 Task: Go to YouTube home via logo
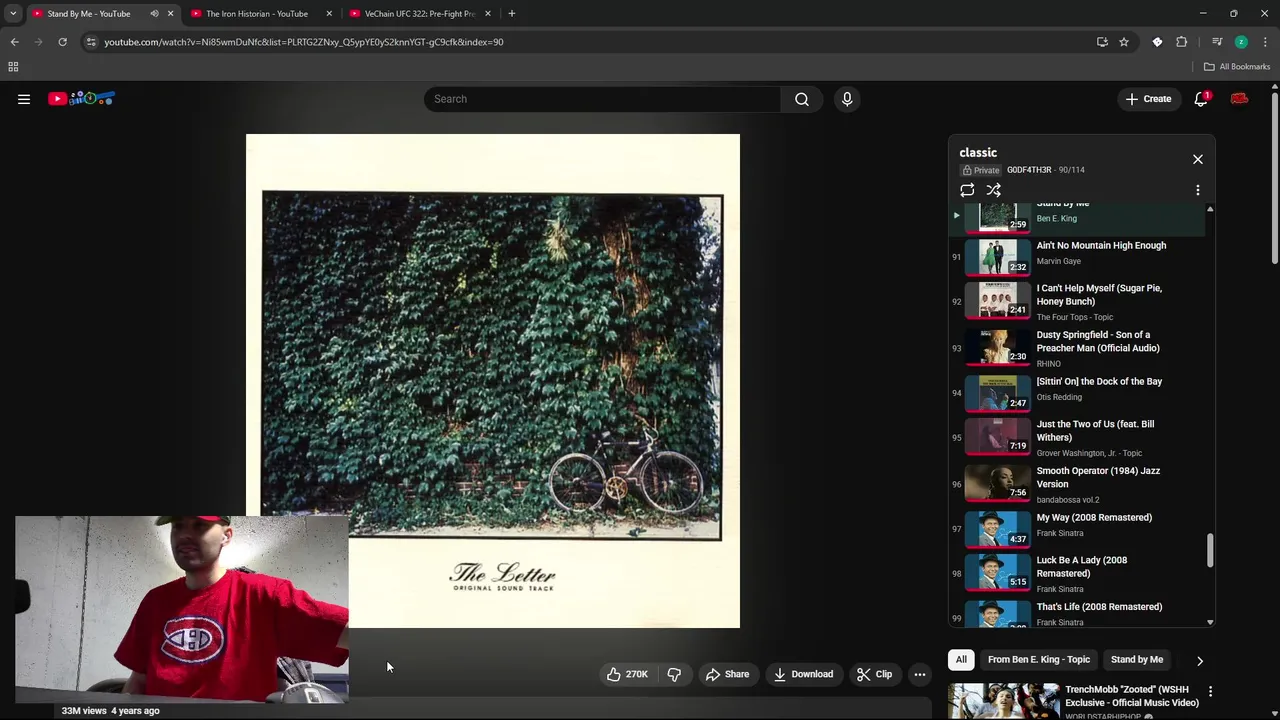[x=82, y=99]
